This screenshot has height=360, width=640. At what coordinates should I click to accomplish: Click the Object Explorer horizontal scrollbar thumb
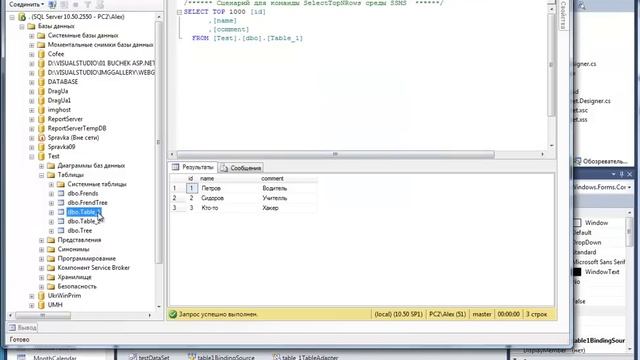(x=43, y=316)
